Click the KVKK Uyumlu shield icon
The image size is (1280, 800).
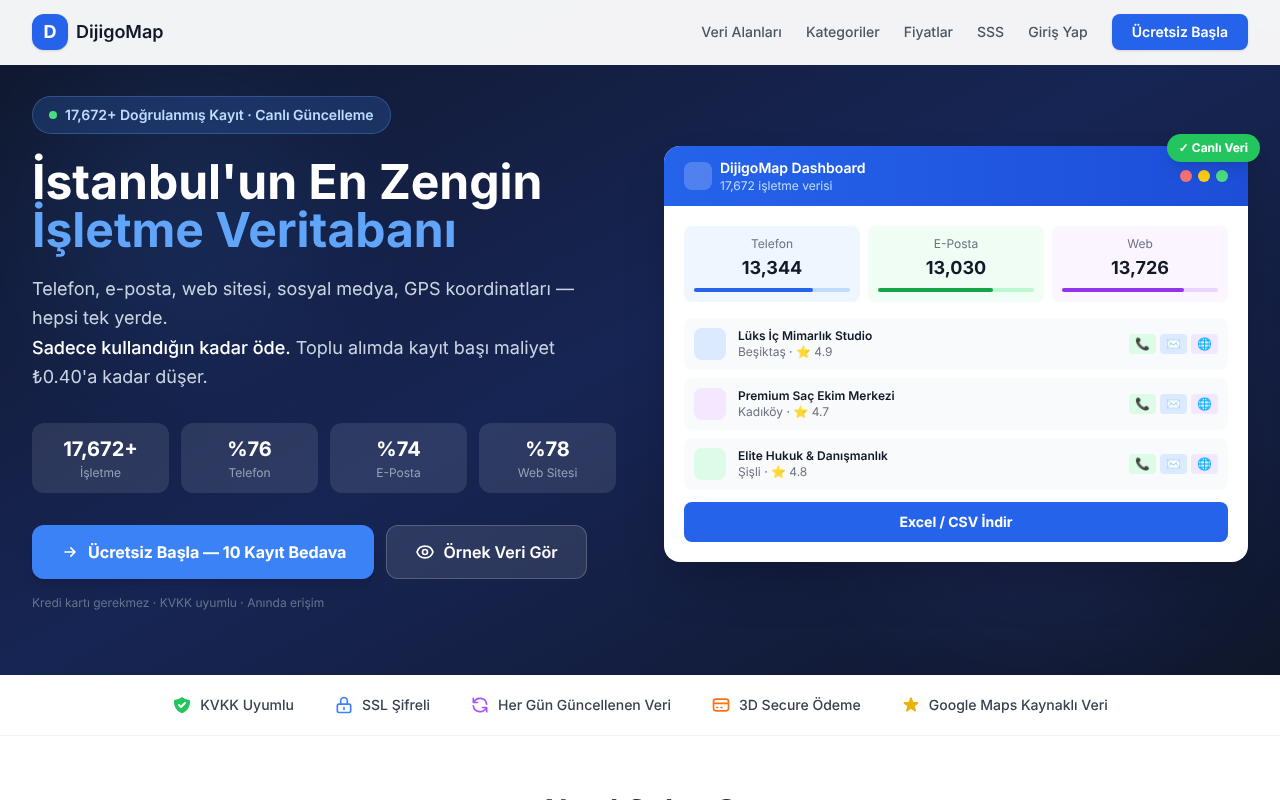tap(182, 705)
